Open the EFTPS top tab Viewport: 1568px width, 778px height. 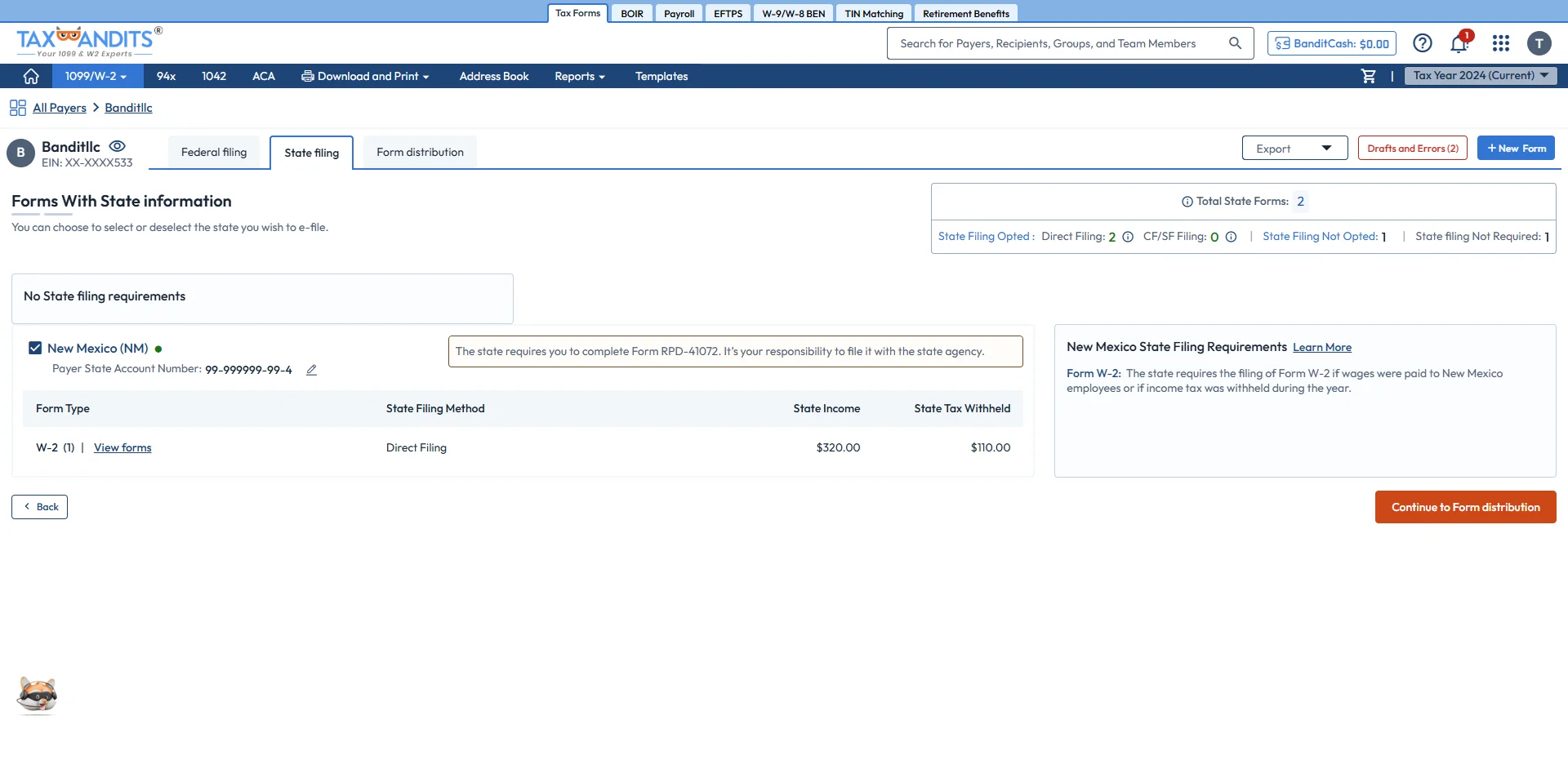click(x=728, y=14)
